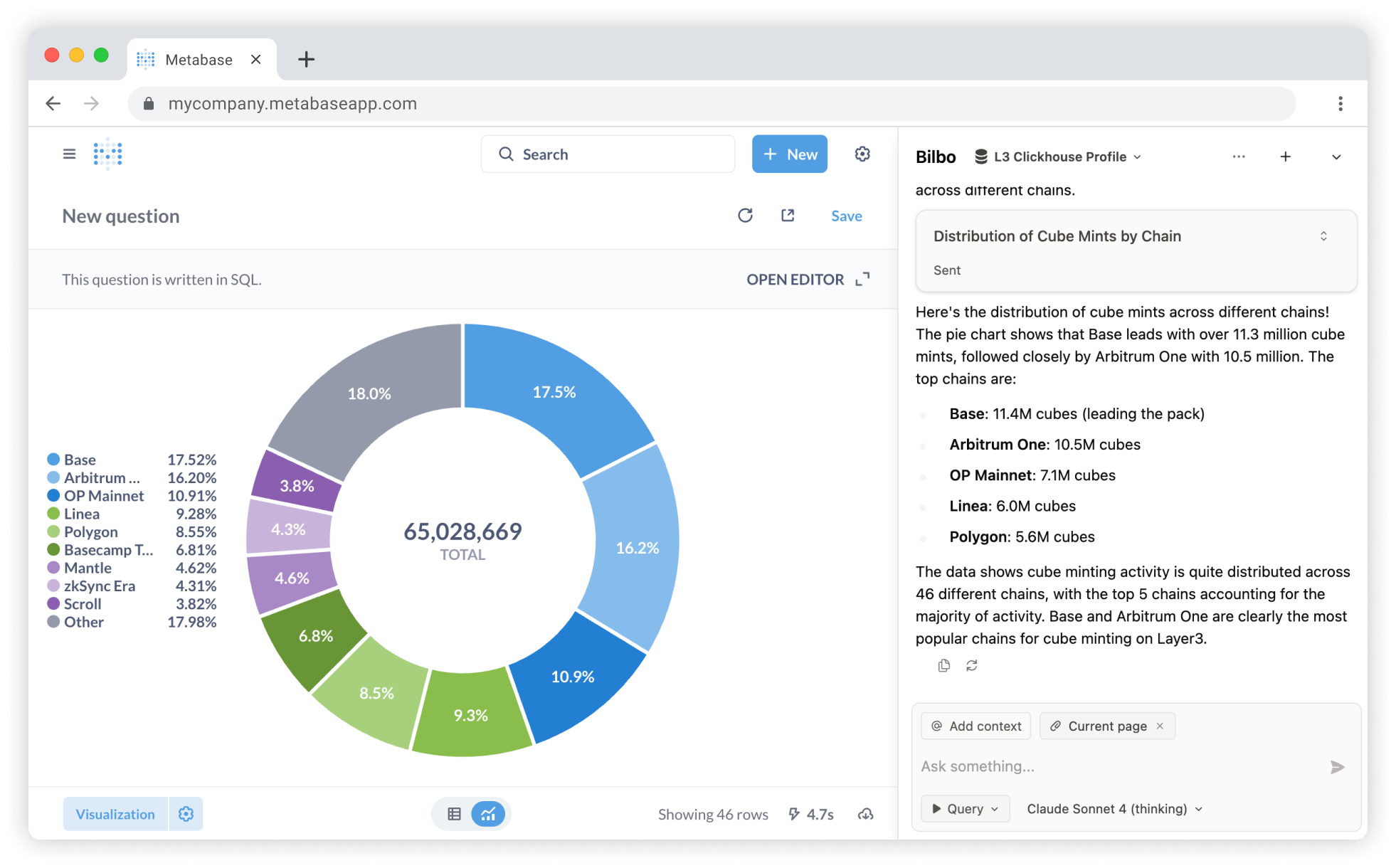1396x868 pixels.
Task: Click the Base legend color dot
Action: pyautogui.click(x=53, y=460)
